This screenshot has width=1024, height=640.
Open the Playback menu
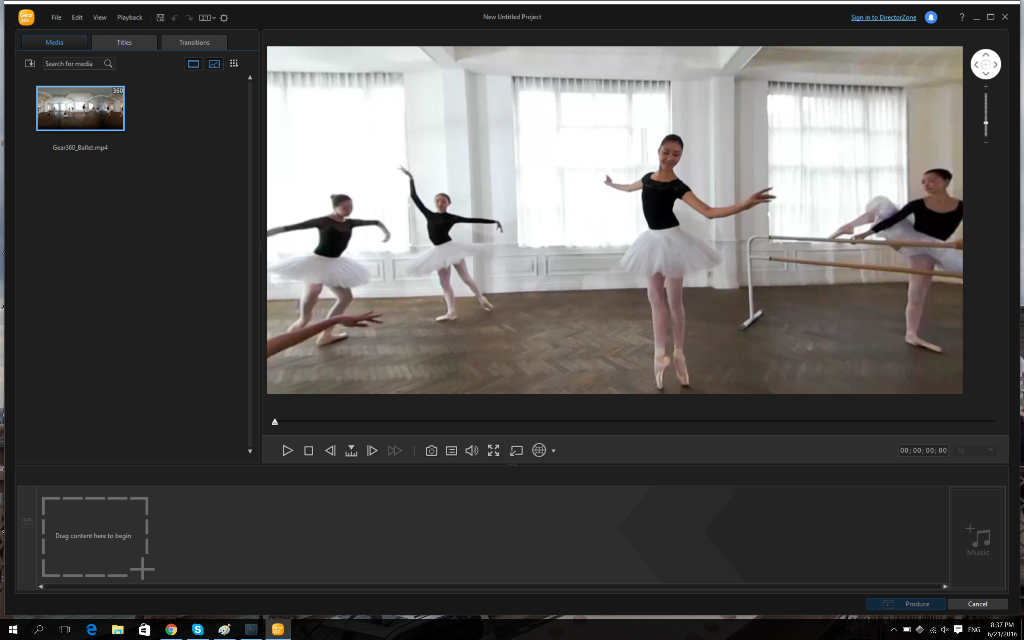[x=130, y=17]
